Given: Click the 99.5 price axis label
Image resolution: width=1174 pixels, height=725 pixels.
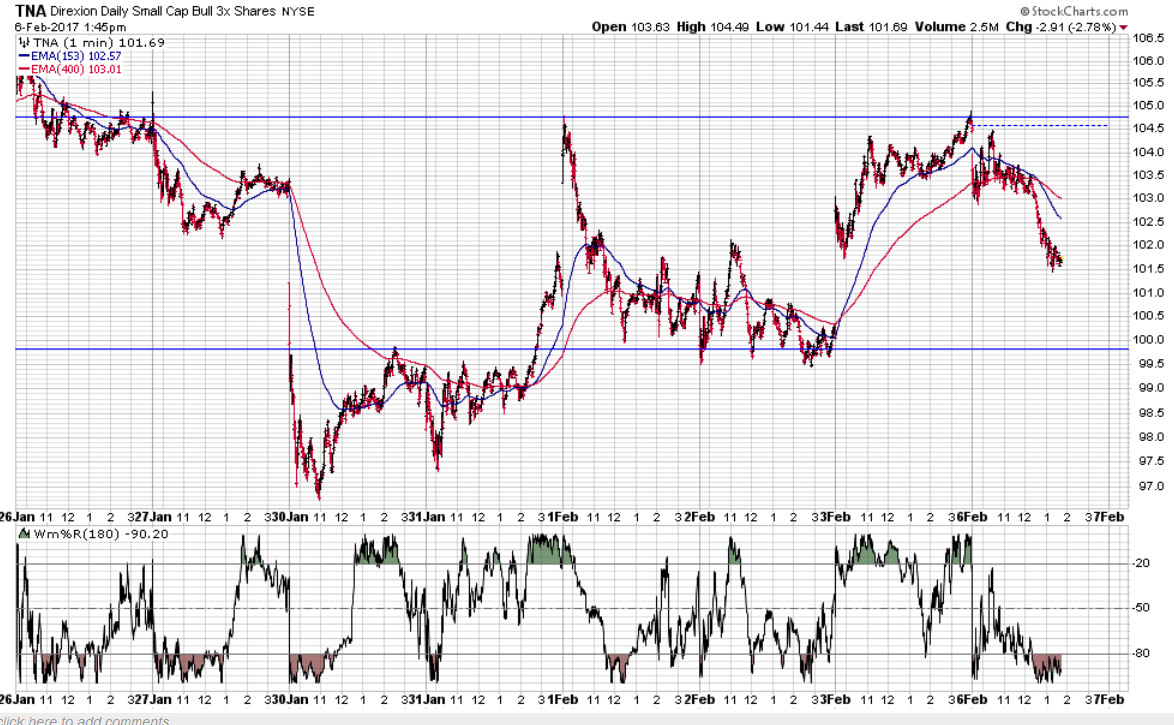Looking at the screenshot, I should click(1152, 364).
